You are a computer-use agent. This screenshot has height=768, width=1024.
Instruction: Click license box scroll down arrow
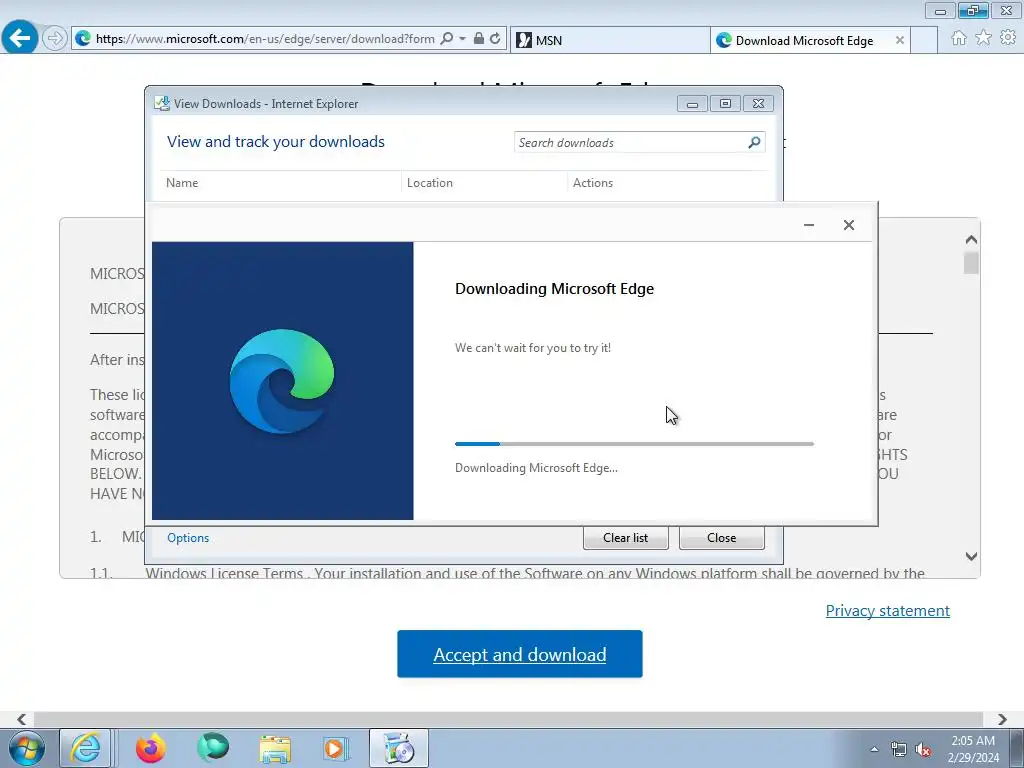pos(971,556)
